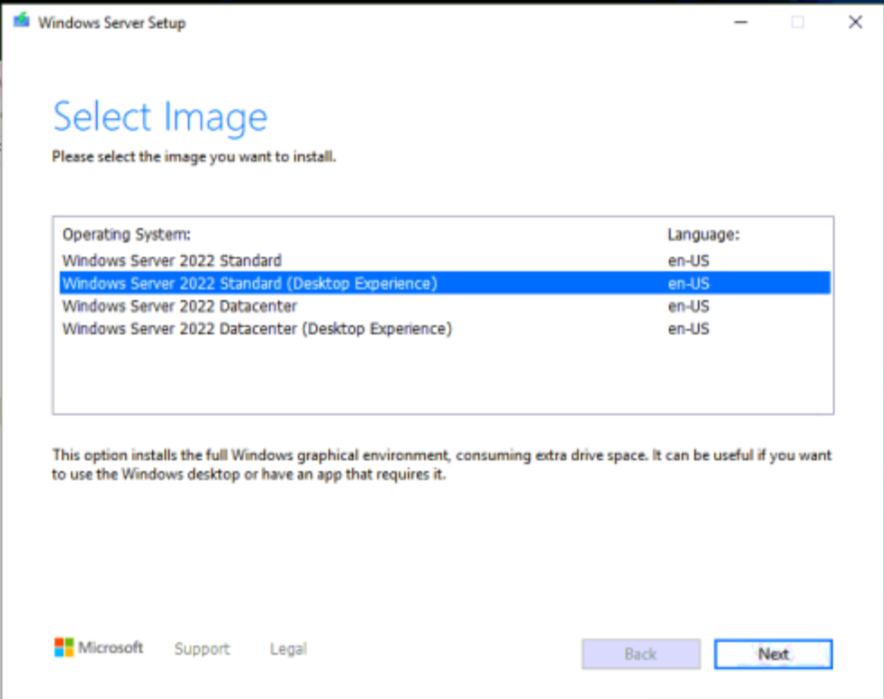Image resolution: width=884 pixels, height=699 pixels.
Task: Click the Back button
Action: click(x=640, y=654)
